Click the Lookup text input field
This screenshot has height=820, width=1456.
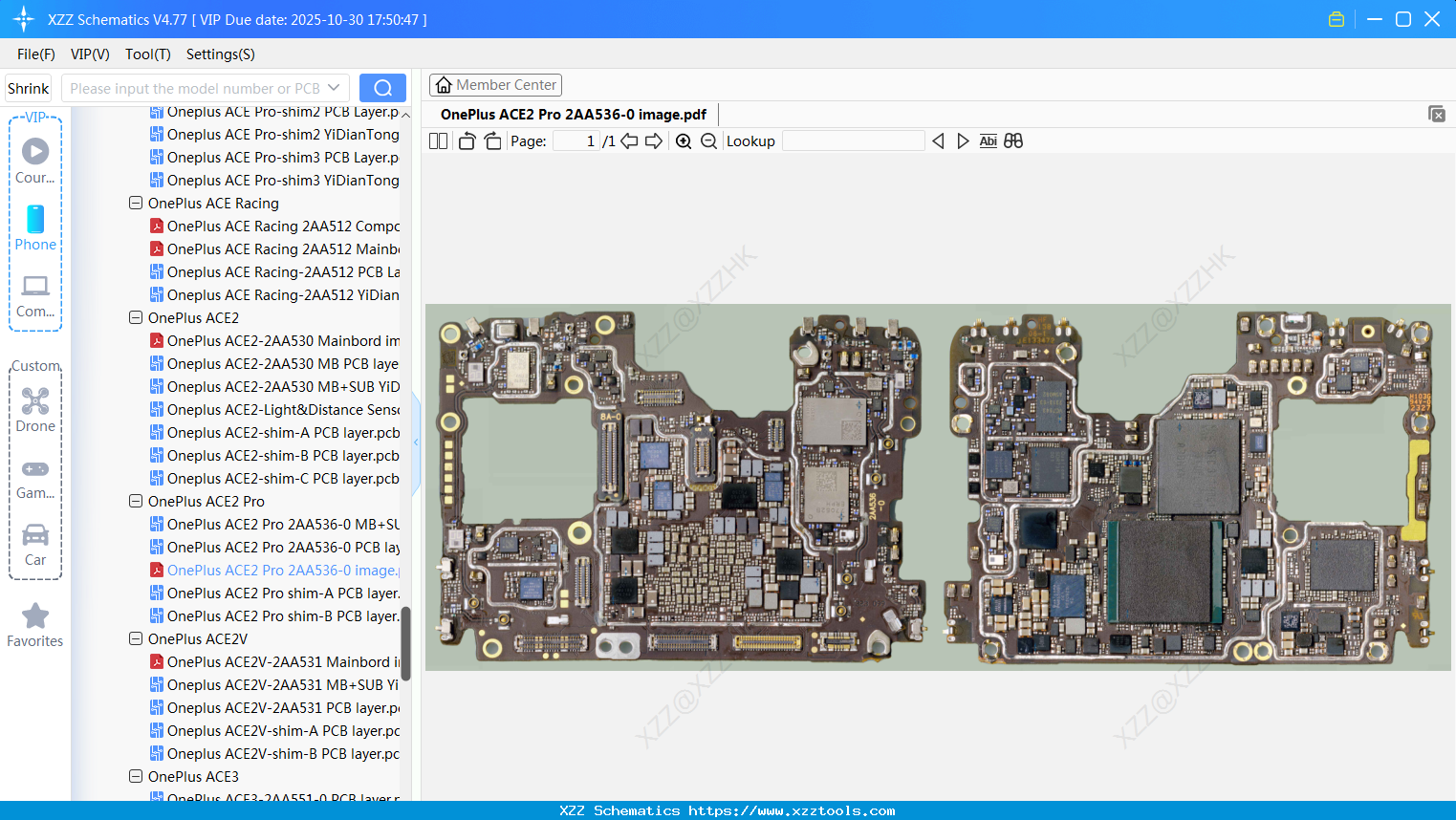coord(853,141)
